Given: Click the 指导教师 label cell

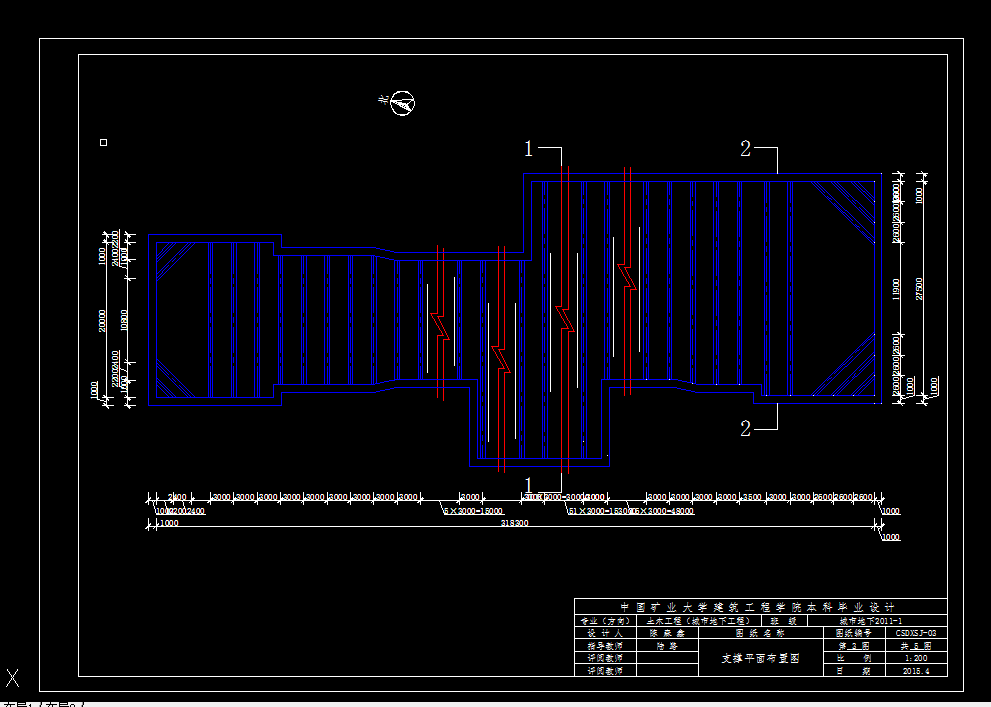Looking at the screenshot, I should coord(605,646).
